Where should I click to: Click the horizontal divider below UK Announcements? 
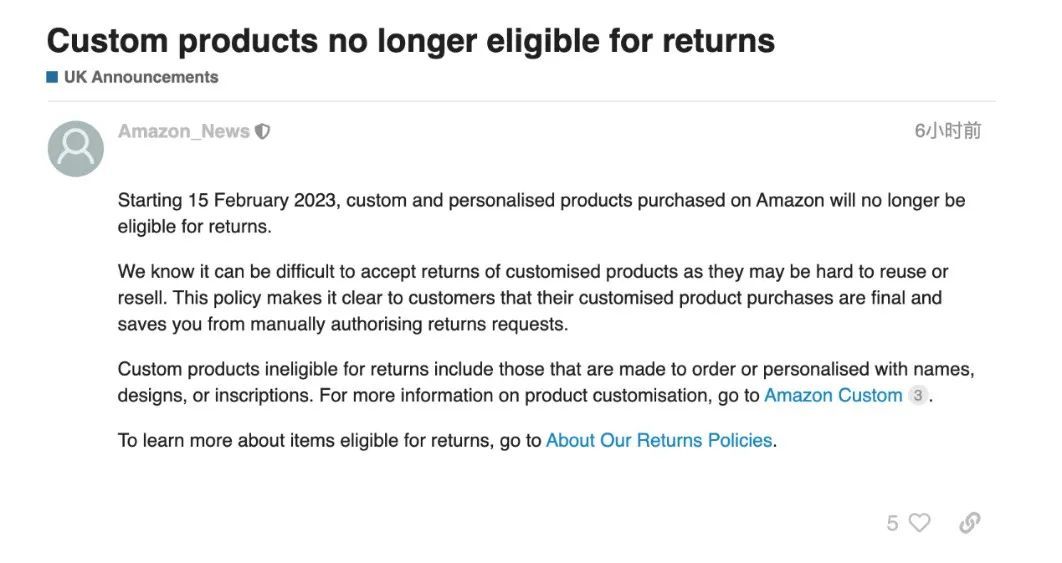click(x=521, y=102)
